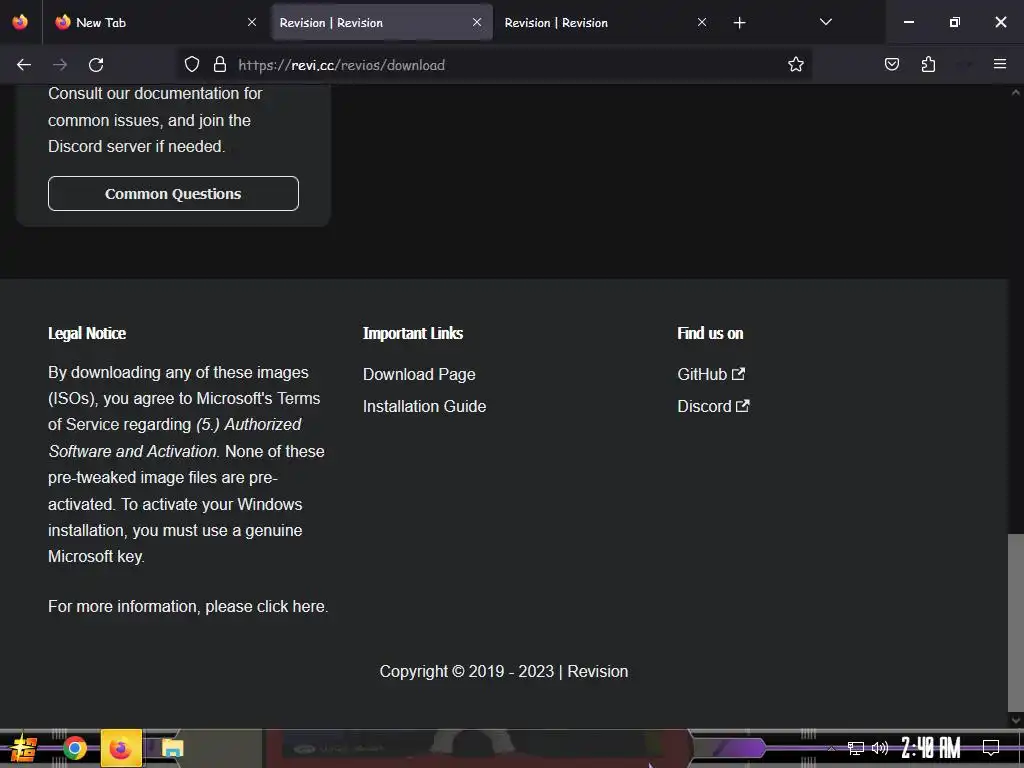Viewport: 1024px width, 768px height.
Task: Click the Firefox View icon
Action: pyautogui.click(x=20, y=22)
